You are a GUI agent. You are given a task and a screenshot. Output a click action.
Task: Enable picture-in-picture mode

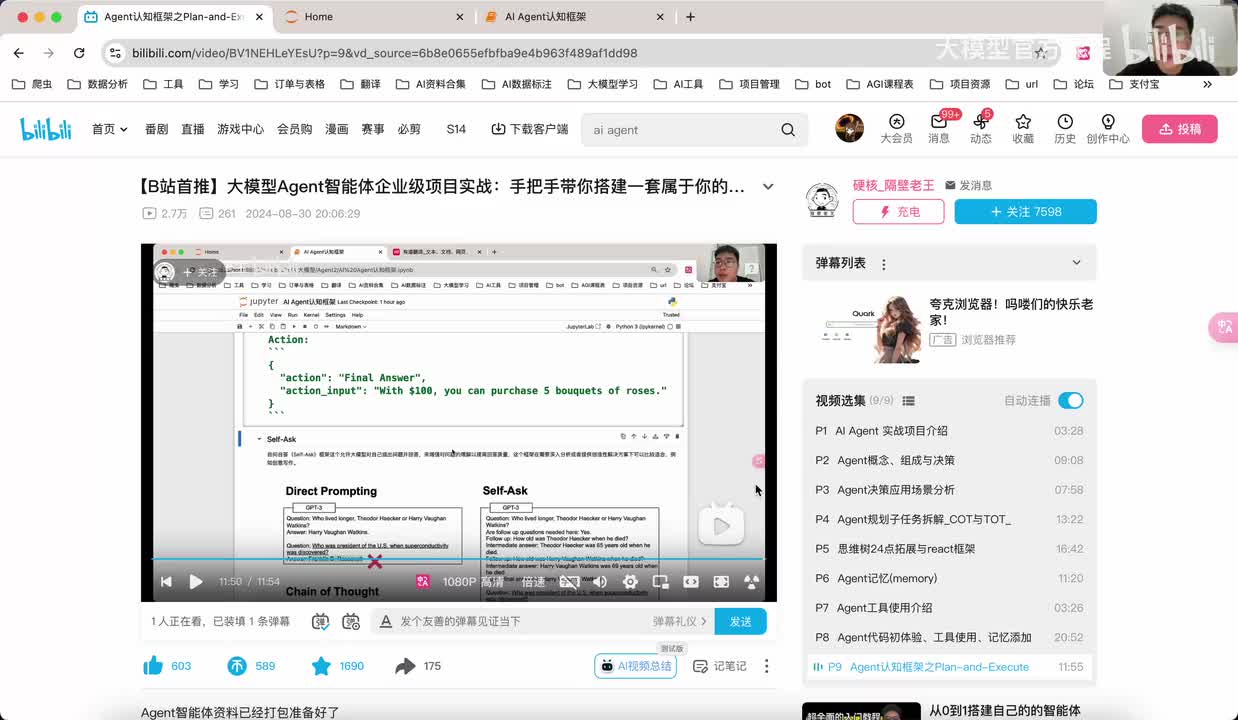pyautogui.click(x=660, y=582)
